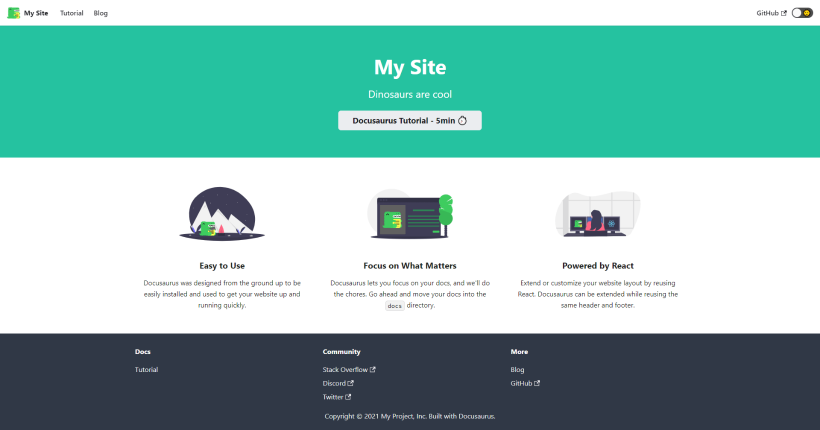Click the timer icon in the tutorial button
This screenshot has width=820, height=430.
pos(462,120)
